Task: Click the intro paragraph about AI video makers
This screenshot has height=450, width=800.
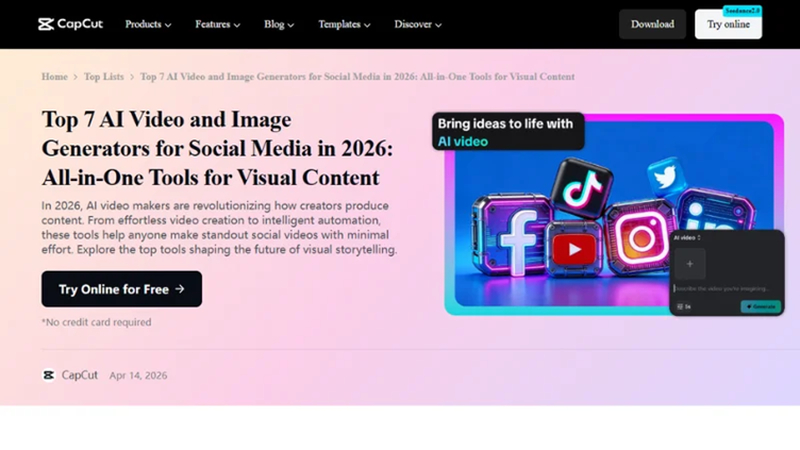Action: (219, 228)
